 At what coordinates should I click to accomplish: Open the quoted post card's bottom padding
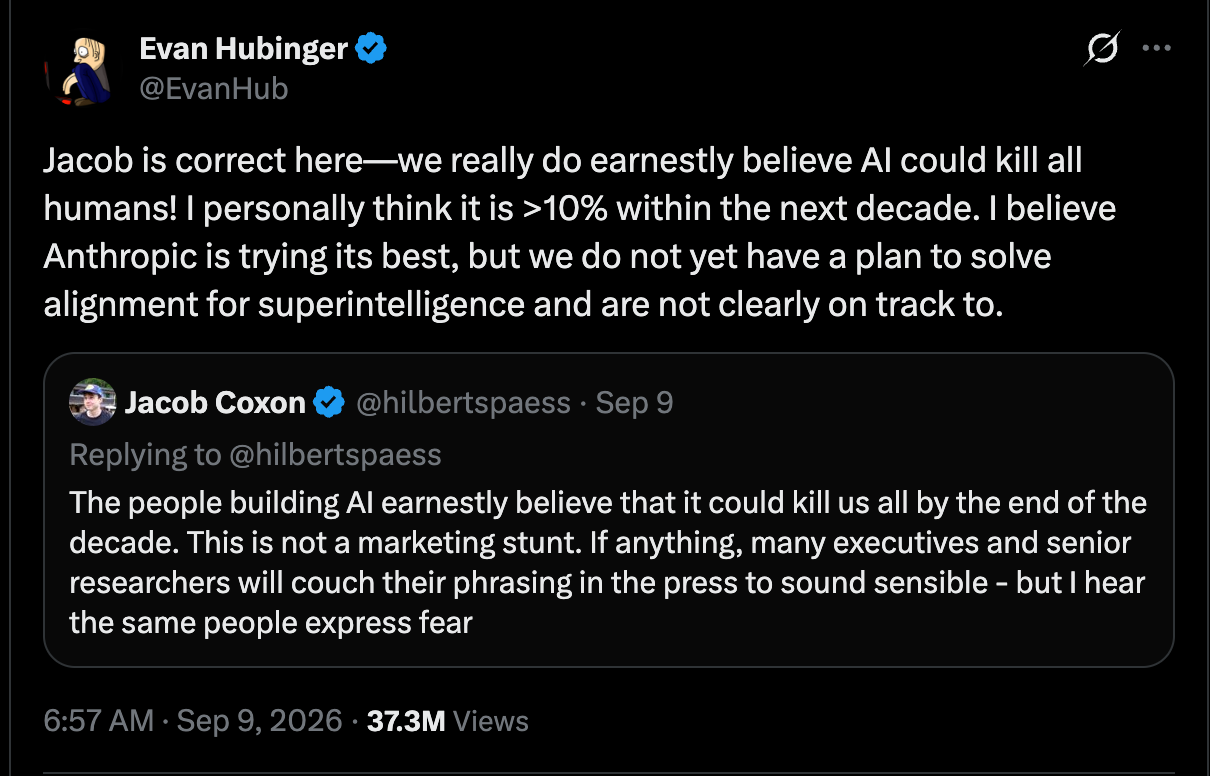pos(608,654)
